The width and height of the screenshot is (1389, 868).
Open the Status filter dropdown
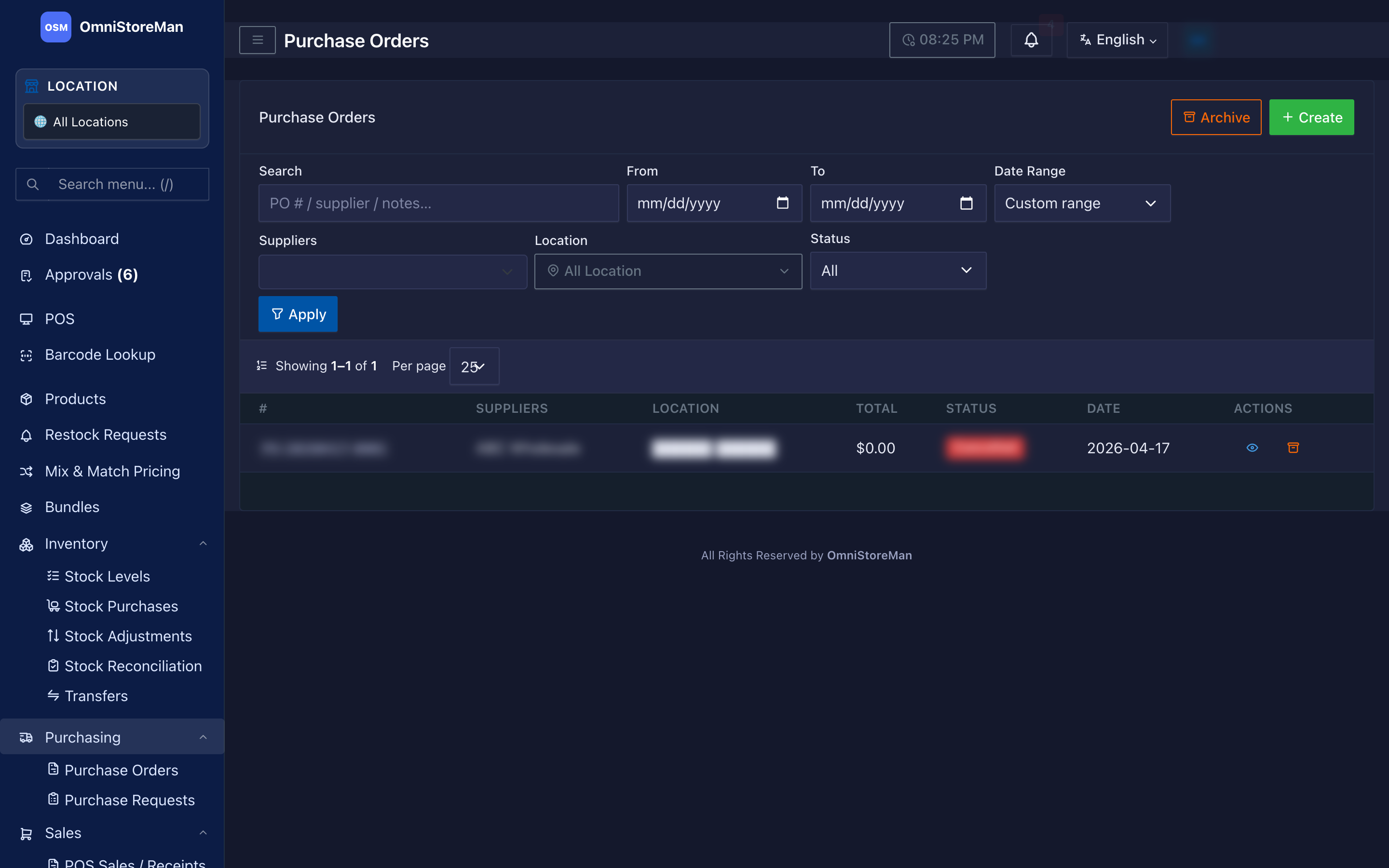(x=898, y=271)
